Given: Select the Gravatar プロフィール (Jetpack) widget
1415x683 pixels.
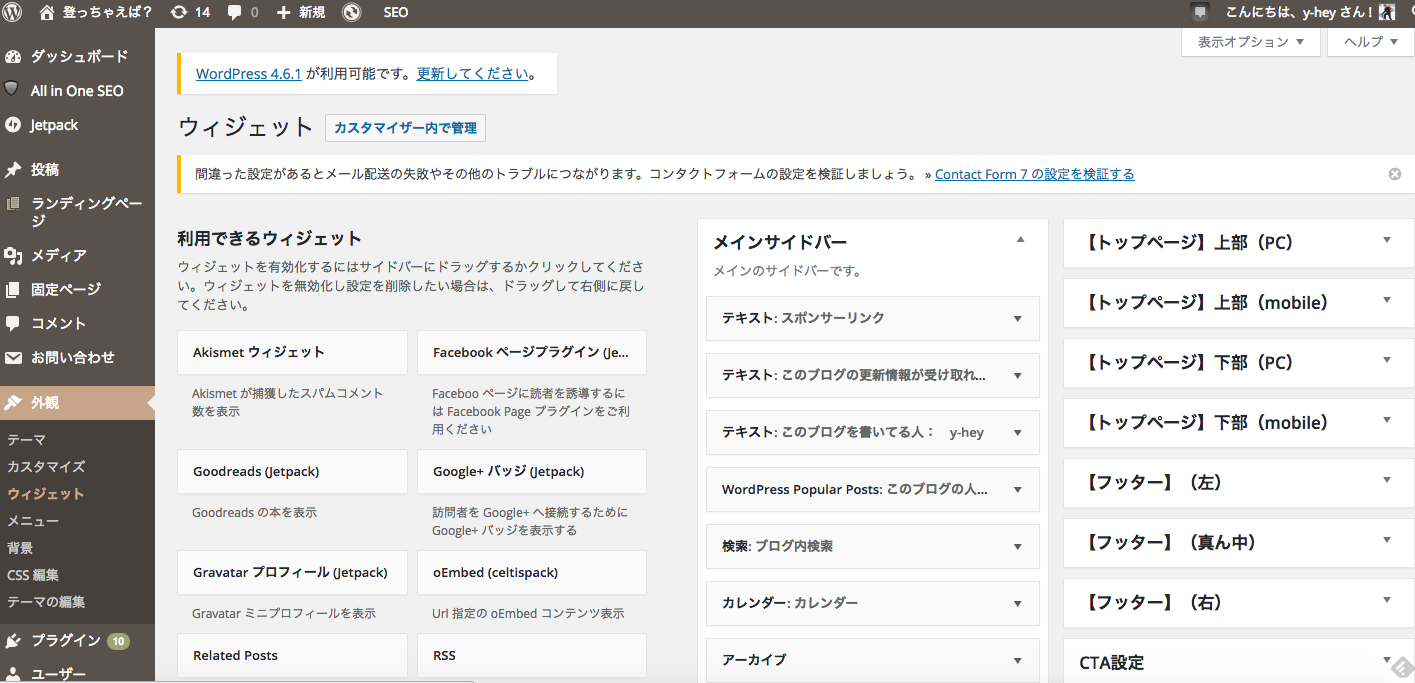Looking at the screenshot, I should click(x=292, y=572).
